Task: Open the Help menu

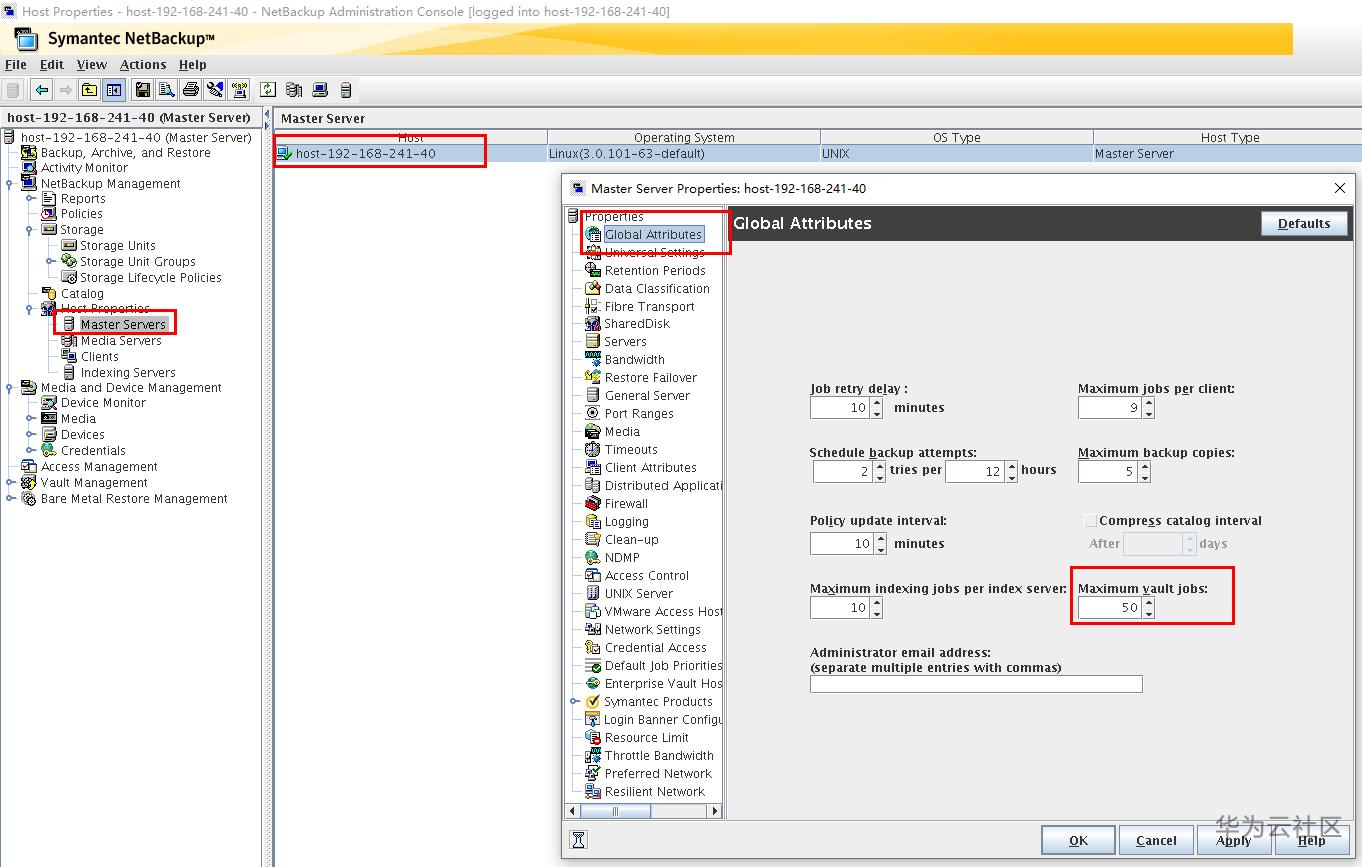Action: 193,65
